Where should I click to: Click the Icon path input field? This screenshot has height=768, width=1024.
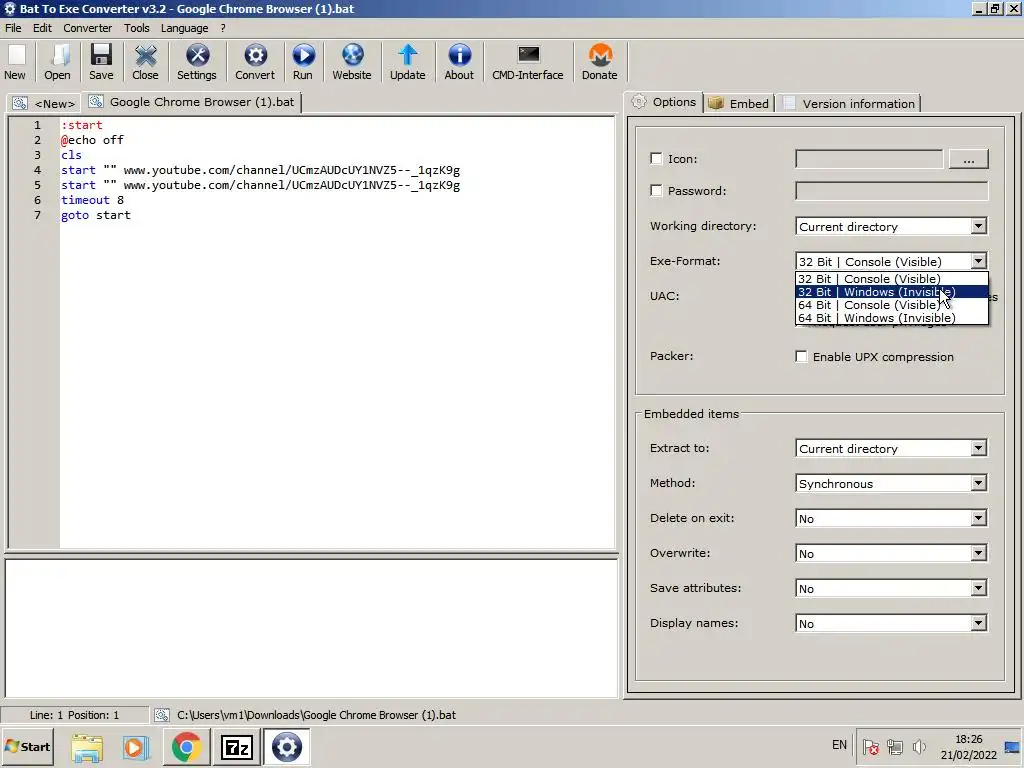[x=869, y=159]
